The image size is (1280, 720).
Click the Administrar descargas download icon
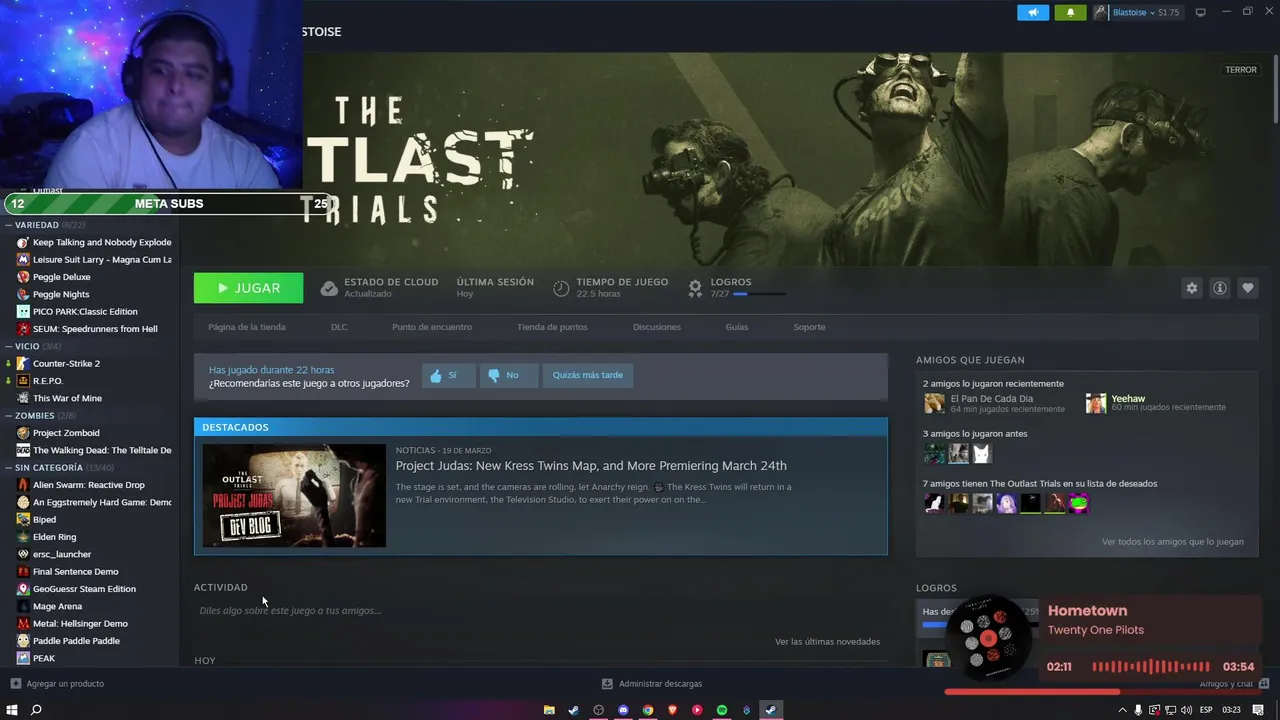click(607, 684)
